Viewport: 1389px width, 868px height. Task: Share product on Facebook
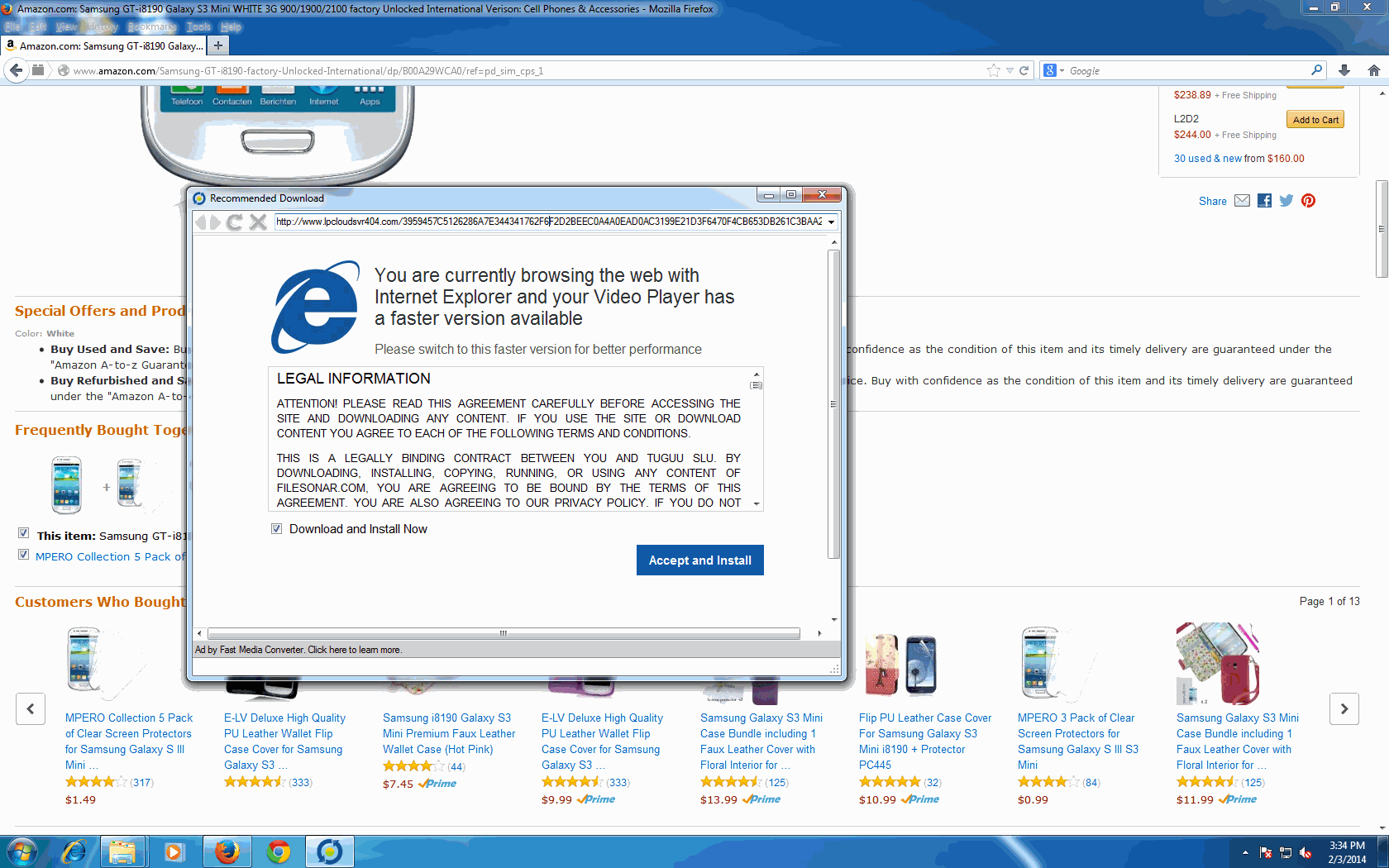pyautogui.click(x=1264, y=201)
